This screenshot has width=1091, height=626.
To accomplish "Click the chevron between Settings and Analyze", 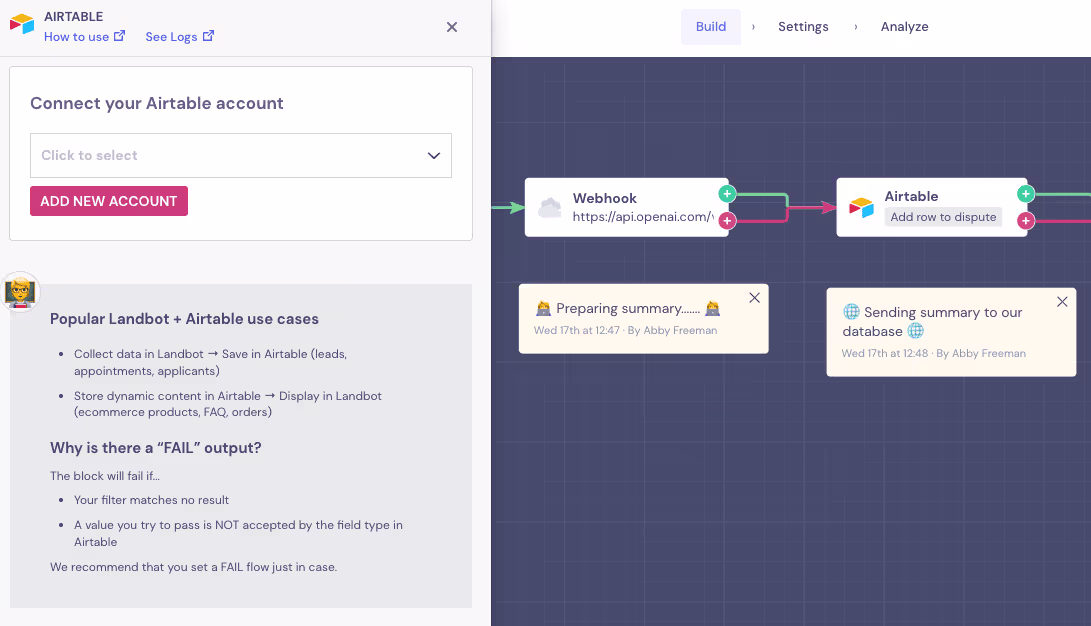I will pyautogui.click(x=856, y=26).
